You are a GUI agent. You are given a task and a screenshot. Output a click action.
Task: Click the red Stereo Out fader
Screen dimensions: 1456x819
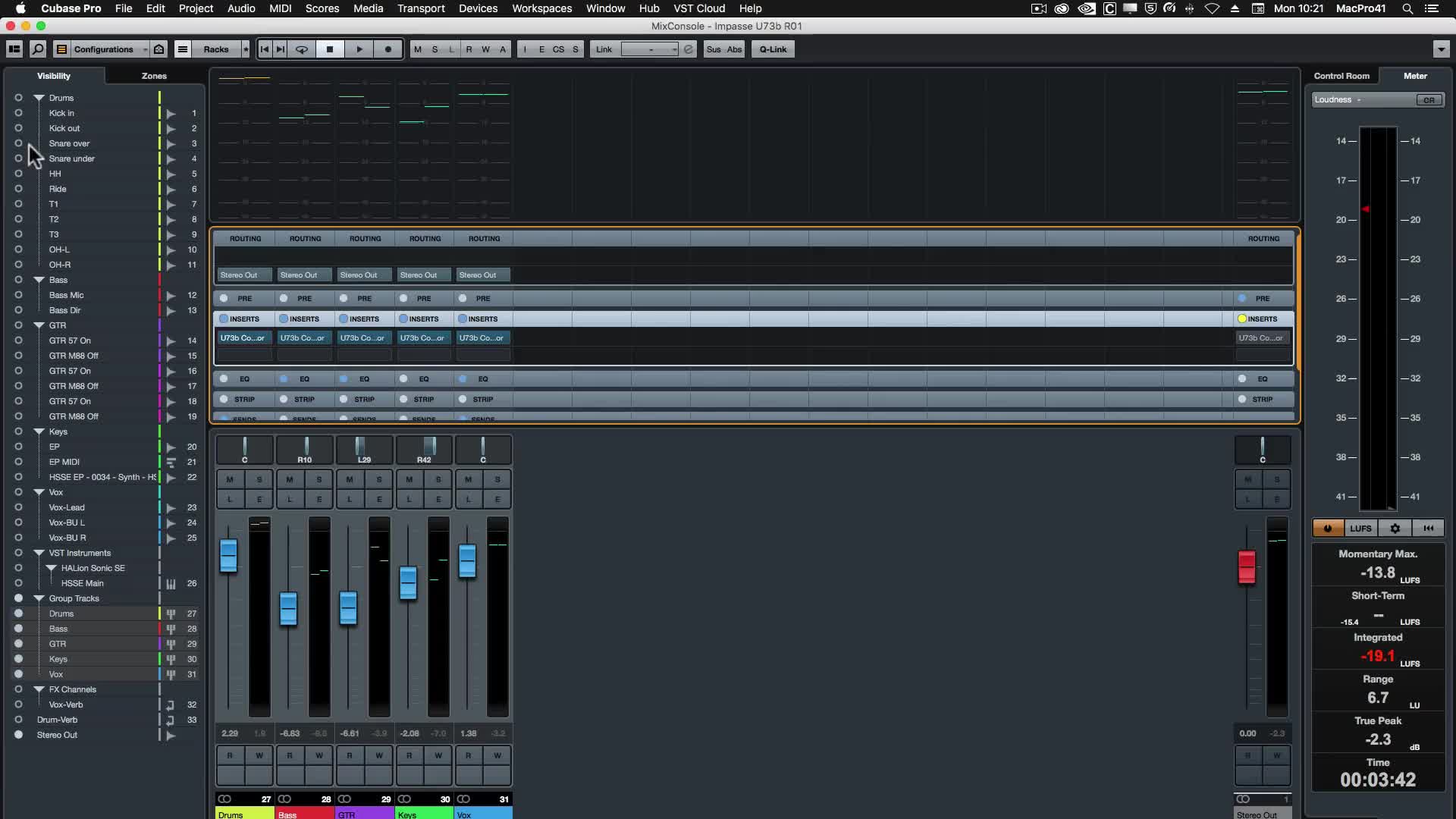1247,567
